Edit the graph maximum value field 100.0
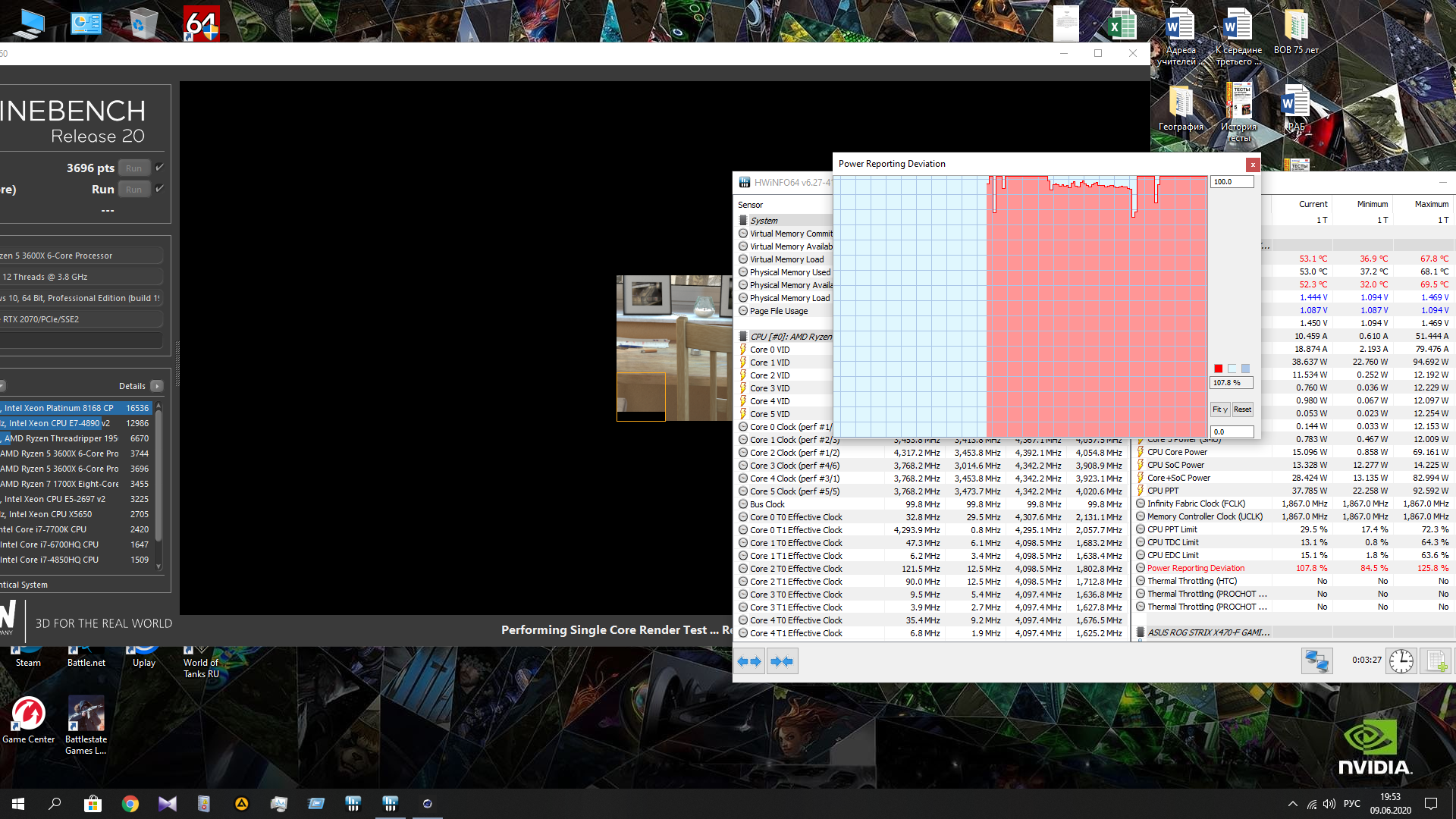The width and height of the screenshot is (1456, 819). tap(1231, 182)
